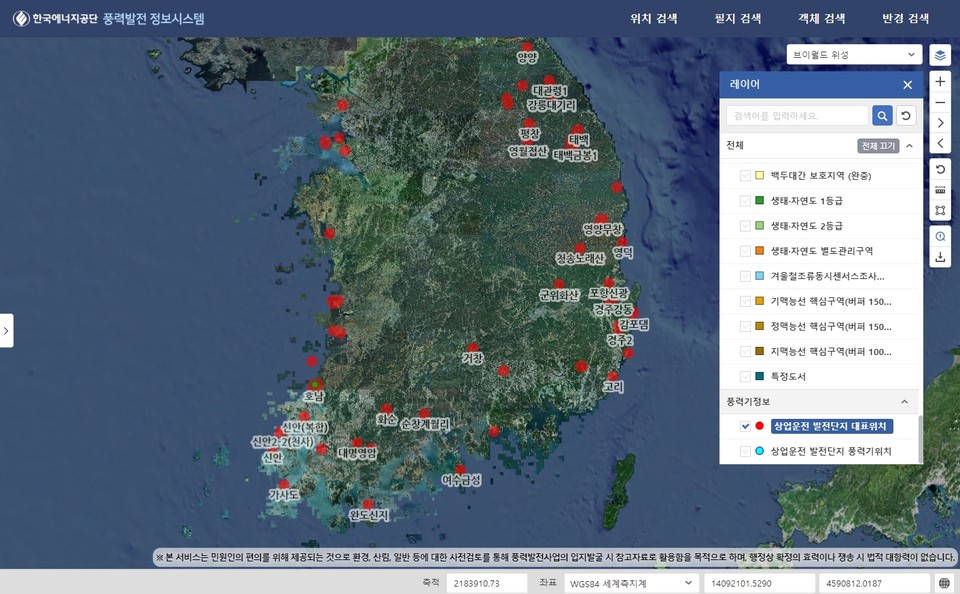
Task: Open the WGS84 세계측지계 coordinate system dropdown
Action: click(x=630, y=583)
